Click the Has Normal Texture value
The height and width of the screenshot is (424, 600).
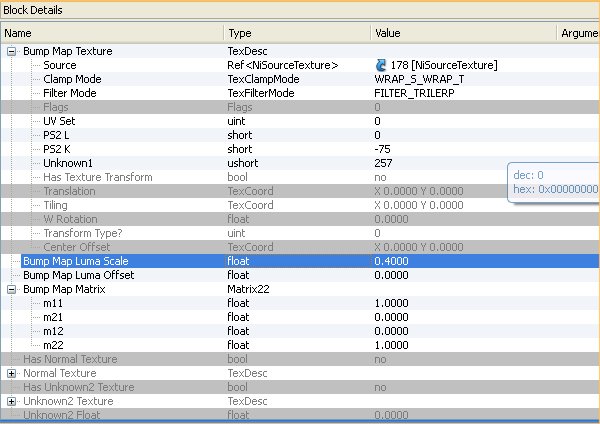[x=380, y=359]
